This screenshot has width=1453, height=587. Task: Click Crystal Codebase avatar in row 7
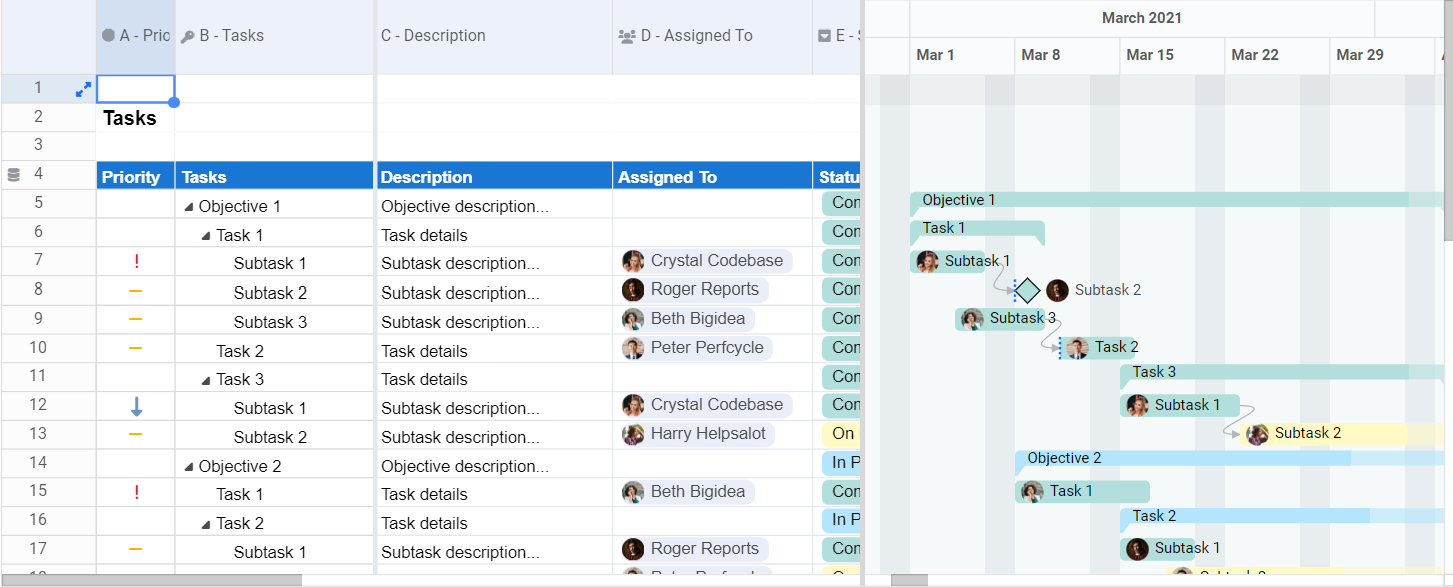(x=633, y=262)
